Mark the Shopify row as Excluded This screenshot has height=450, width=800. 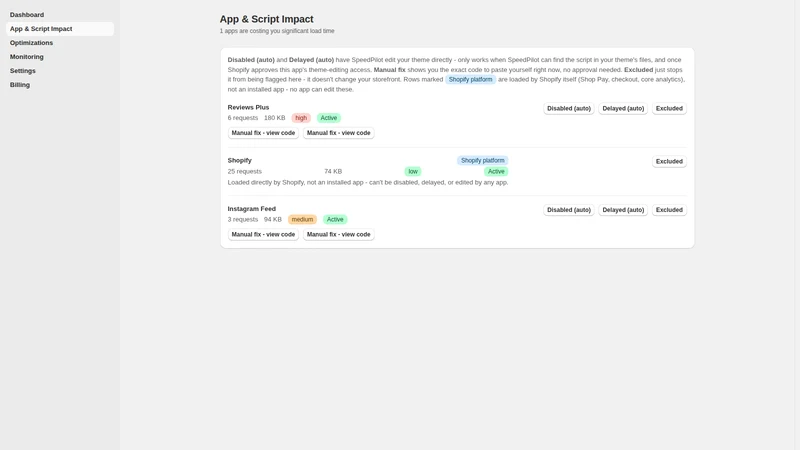pyautogui.click(x=669, y=161)
